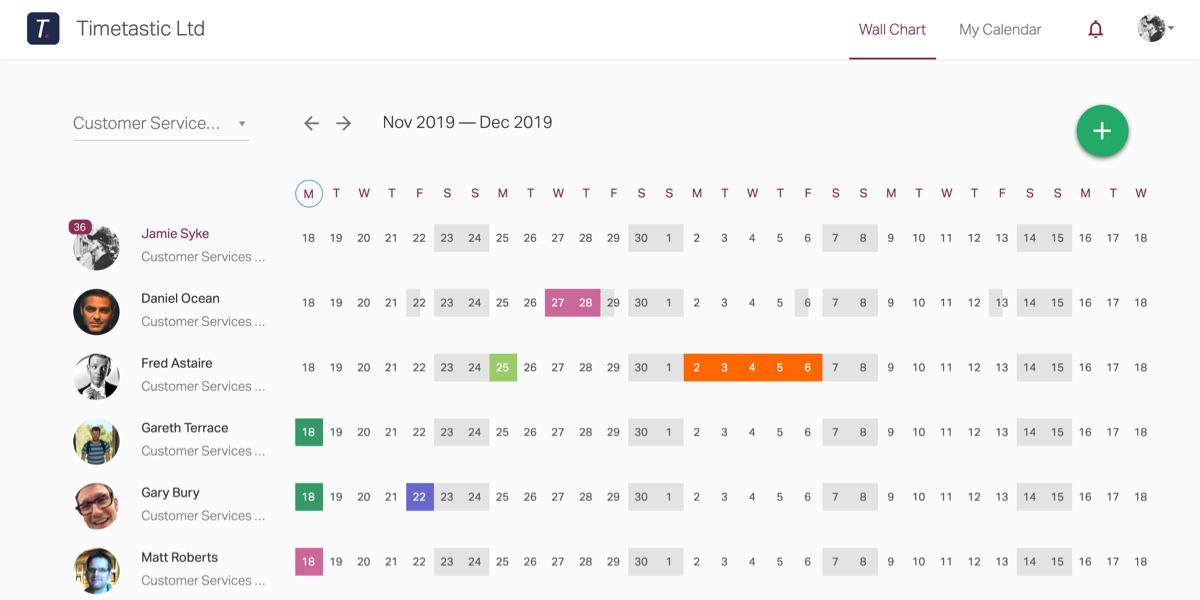This screenshot has height=600, width=1200.
Task: Click the Timetastic logo icon
Action: point(43,29)
